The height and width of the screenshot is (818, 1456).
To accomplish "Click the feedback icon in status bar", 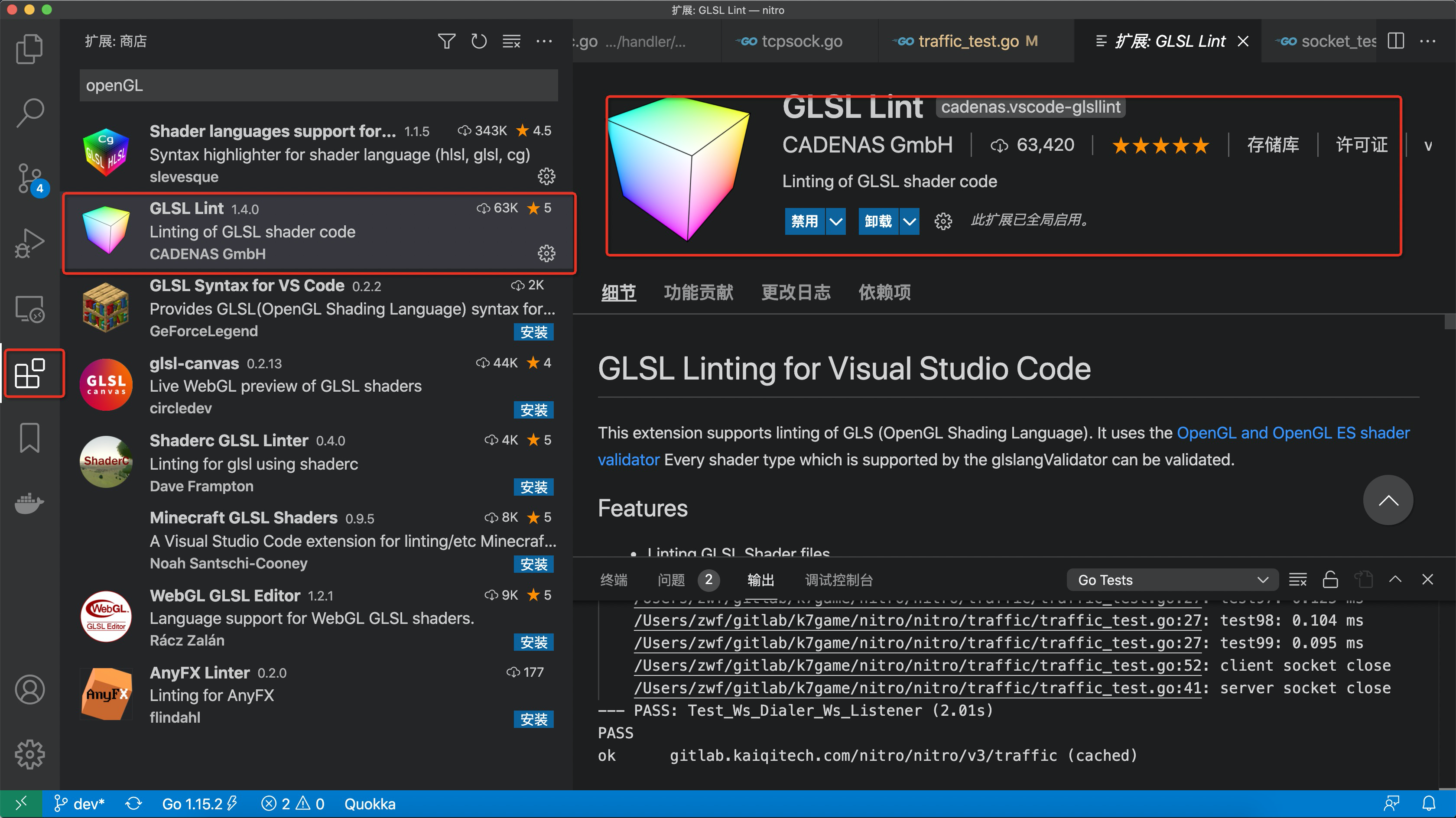I will pos(1391,803).
